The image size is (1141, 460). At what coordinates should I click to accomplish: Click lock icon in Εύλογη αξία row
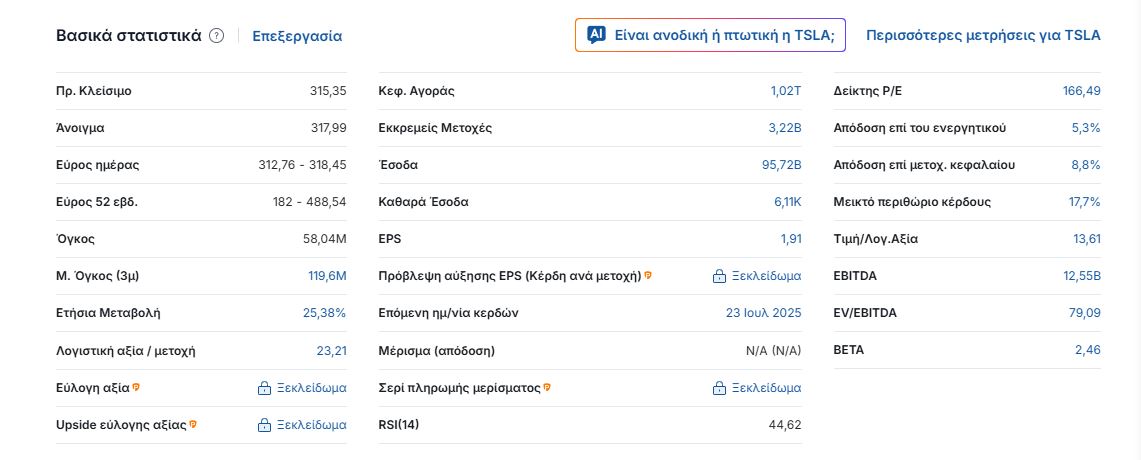pyautogui.click(x=264, y=388)
